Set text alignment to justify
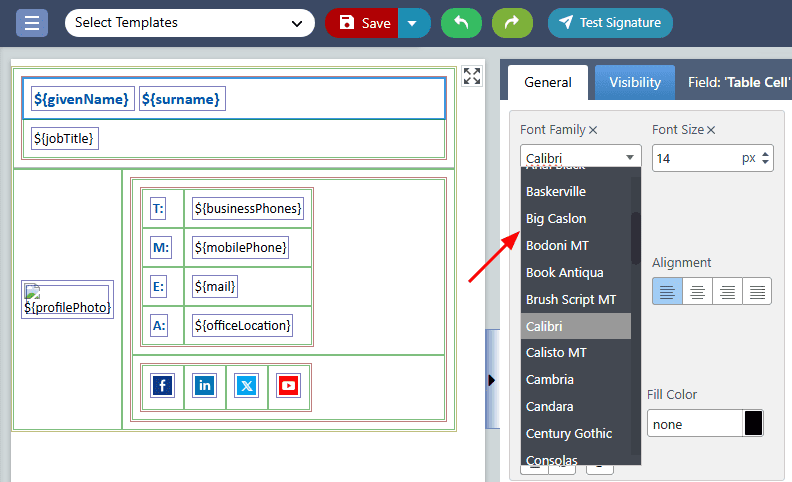792x482 pixels. (x=757, y=291)
